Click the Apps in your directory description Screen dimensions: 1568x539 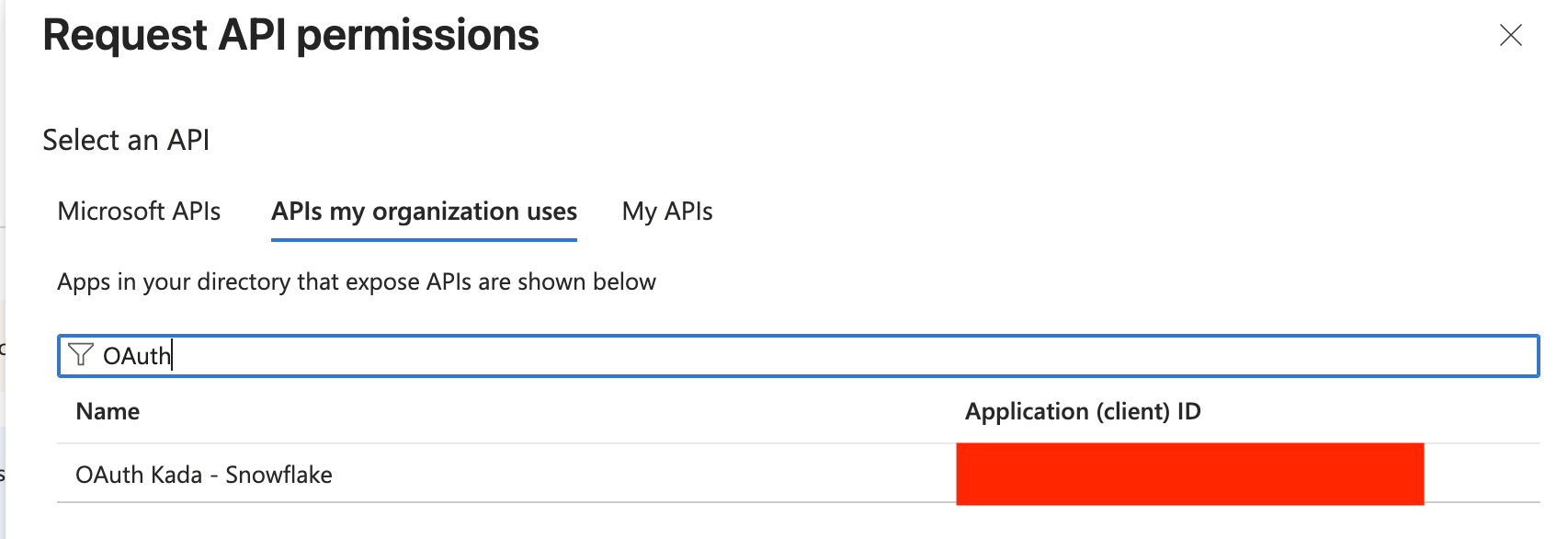357,281
